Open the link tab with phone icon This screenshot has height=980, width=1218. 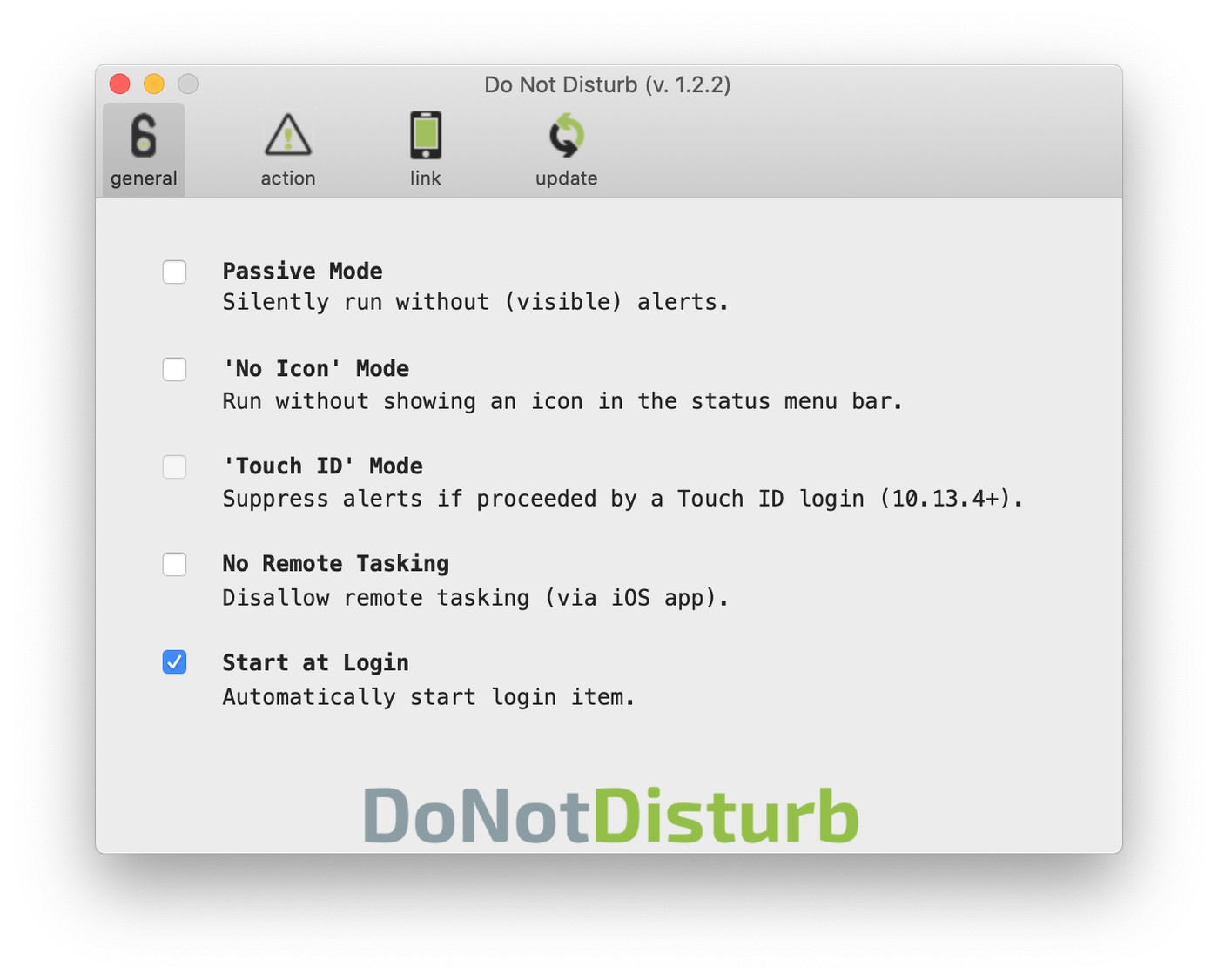426,150
